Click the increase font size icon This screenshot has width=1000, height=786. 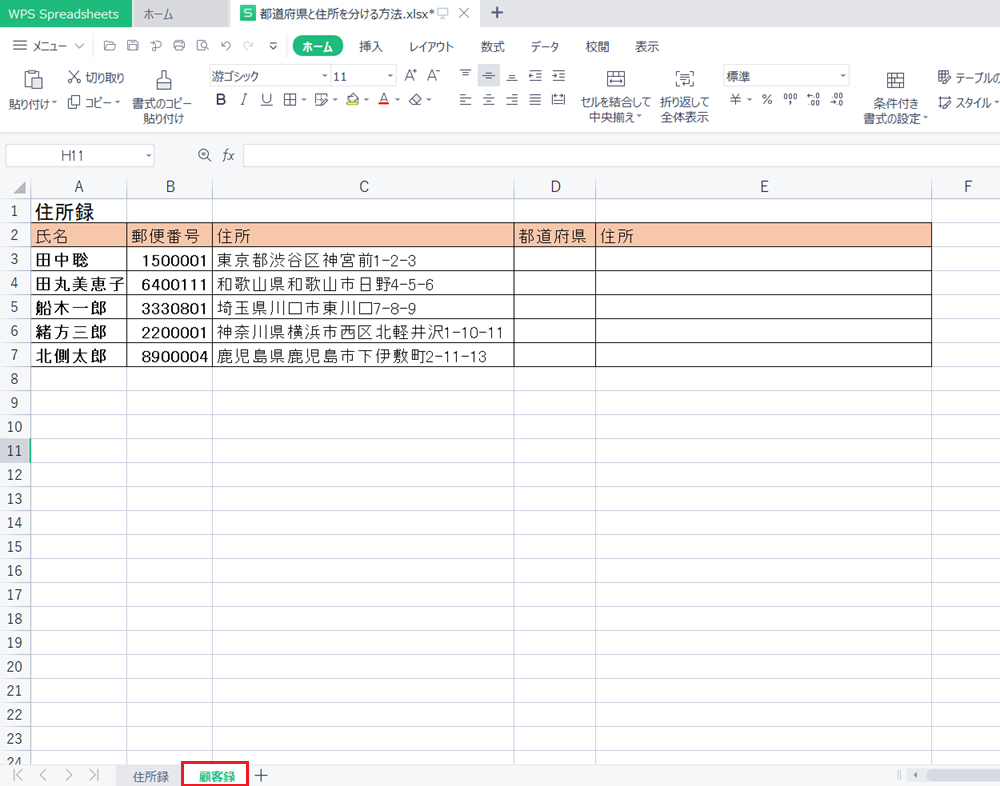411,76
